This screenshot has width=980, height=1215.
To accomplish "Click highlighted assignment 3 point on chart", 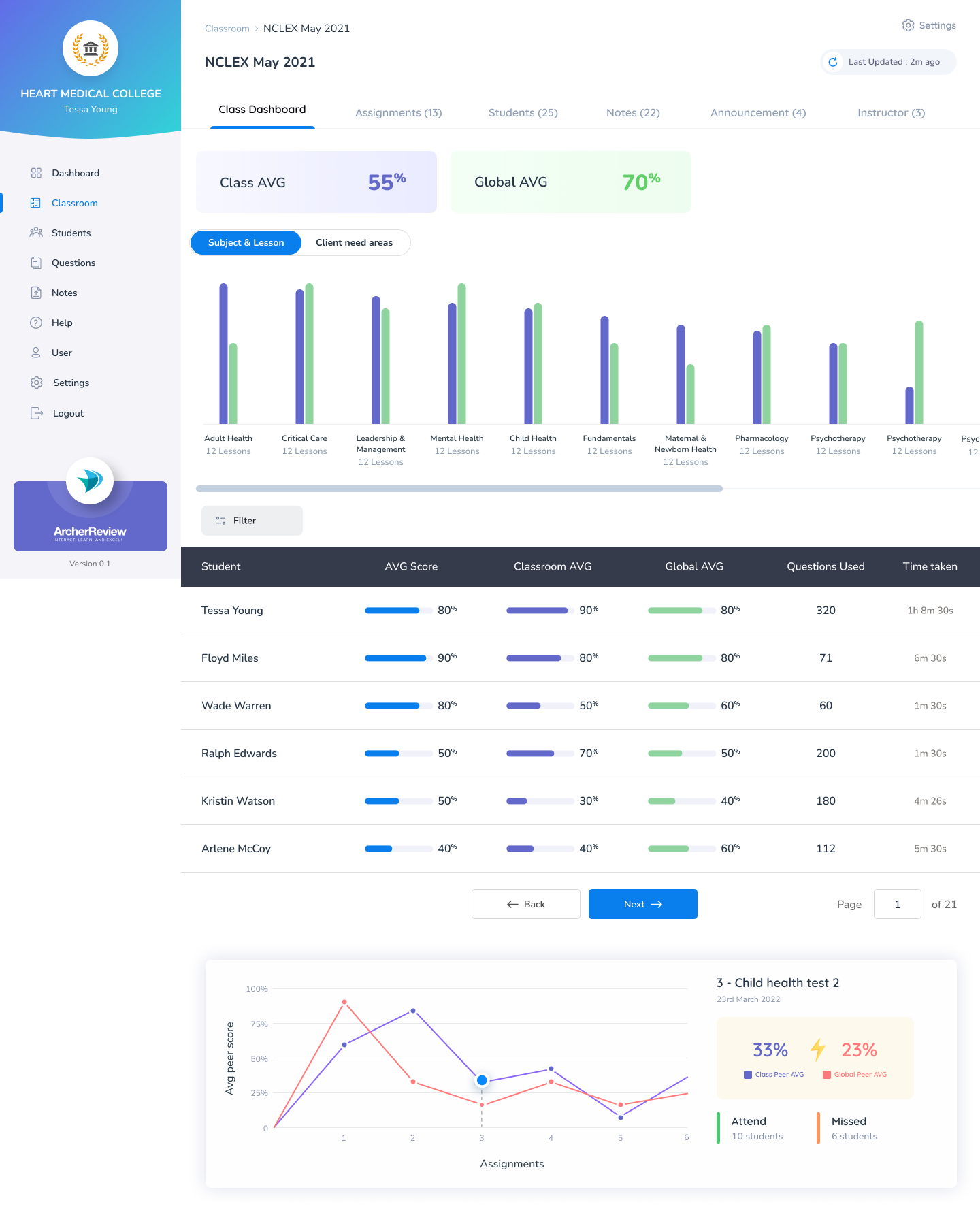I will tap(482, 1080).
